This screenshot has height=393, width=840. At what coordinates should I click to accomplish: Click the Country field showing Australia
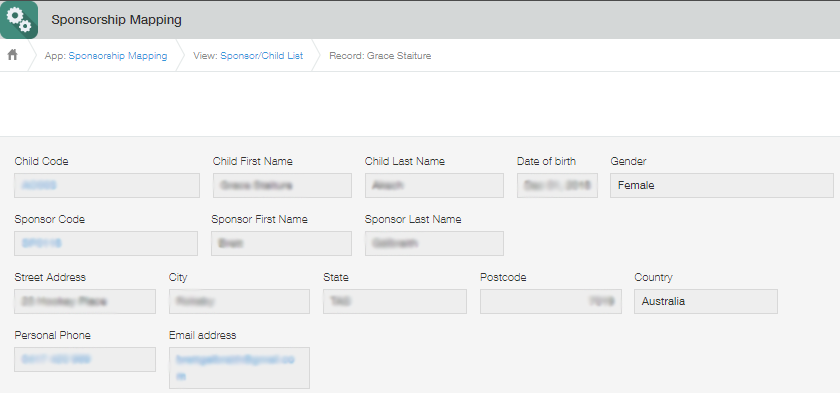[x=706, y=301]
